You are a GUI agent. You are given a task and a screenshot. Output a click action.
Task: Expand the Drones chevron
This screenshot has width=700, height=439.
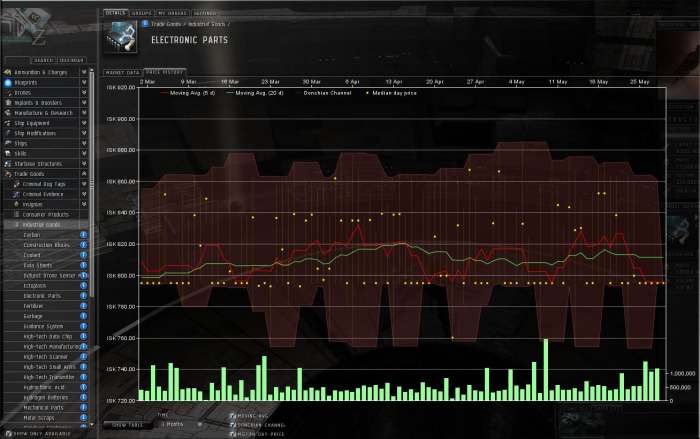[83, 92]
